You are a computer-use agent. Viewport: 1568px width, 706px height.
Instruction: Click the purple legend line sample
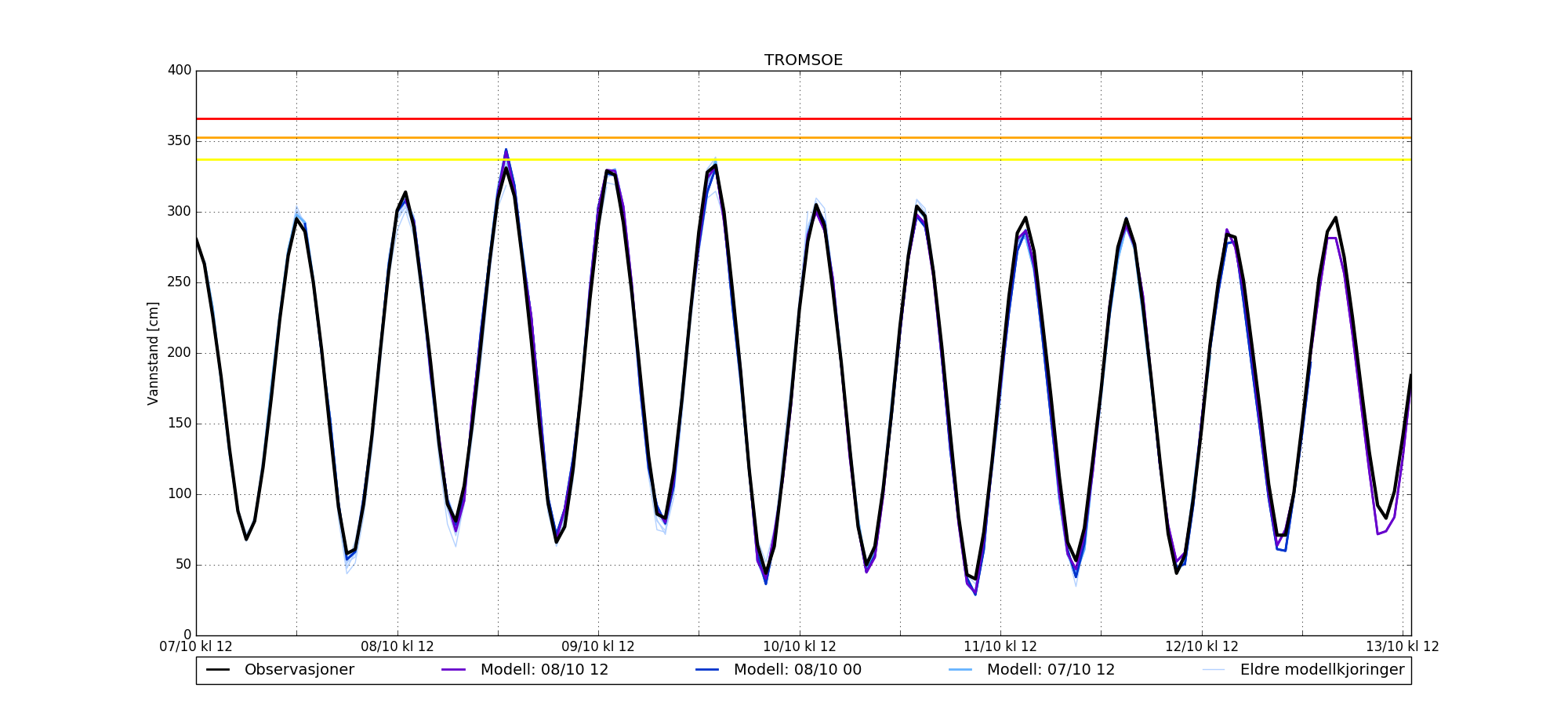[x=454, y=670]
